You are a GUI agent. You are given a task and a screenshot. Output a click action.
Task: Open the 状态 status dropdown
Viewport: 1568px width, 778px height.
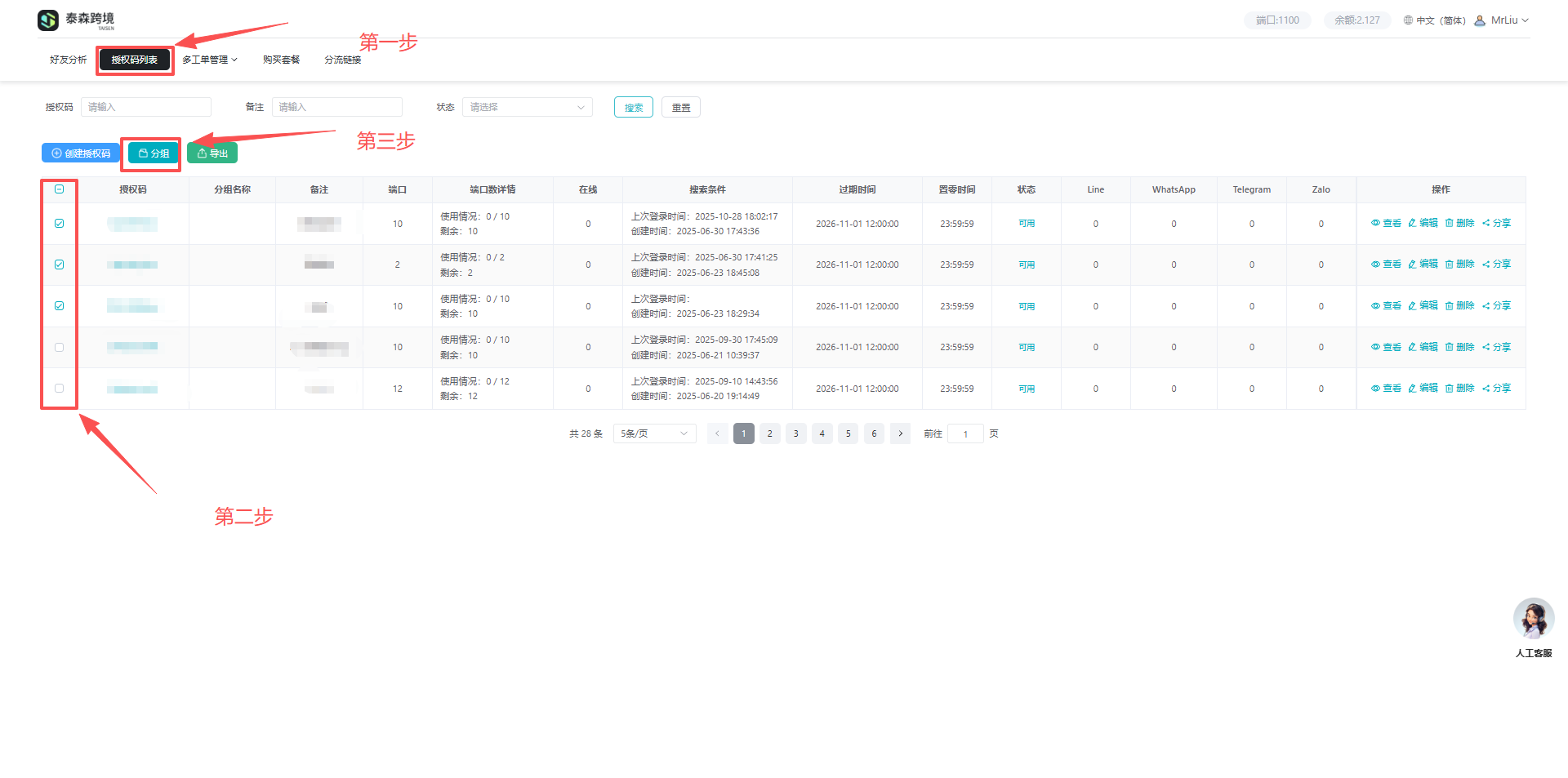[527, 107]
